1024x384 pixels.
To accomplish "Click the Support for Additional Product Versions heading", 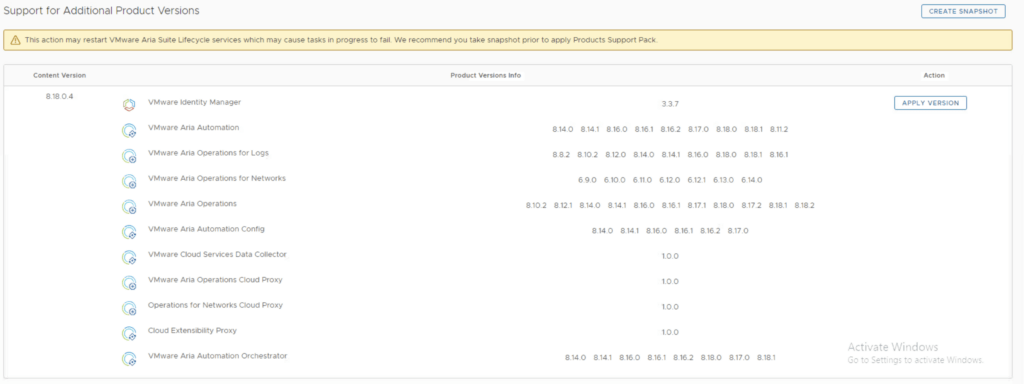I will pos(102,10).
